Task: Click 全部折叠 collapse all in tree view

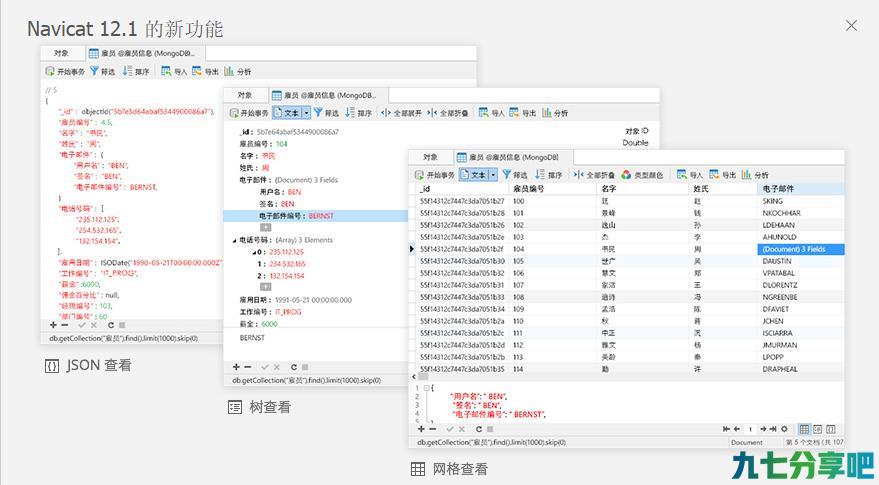Action: click(x=447, y=113)
